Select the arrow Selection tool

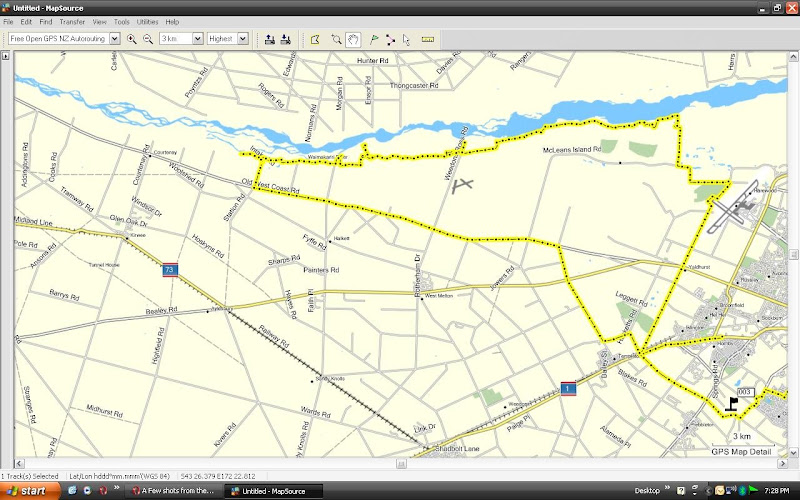pyautogui.click(x=406, y=39)
